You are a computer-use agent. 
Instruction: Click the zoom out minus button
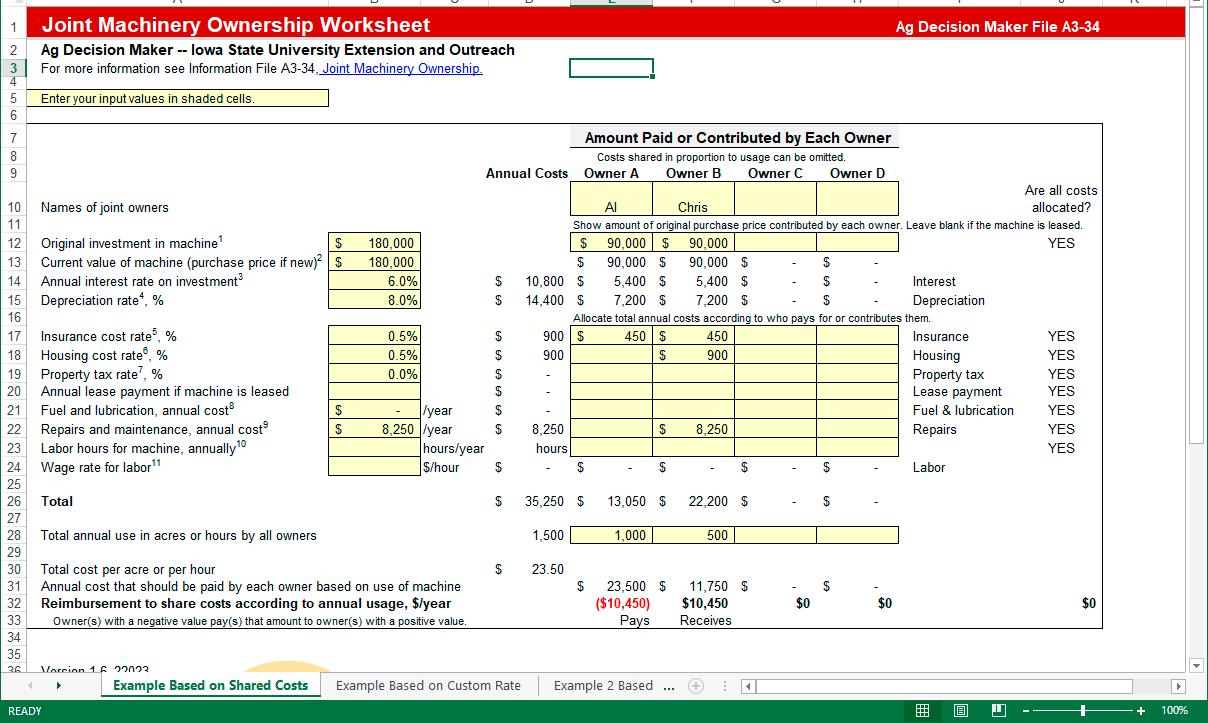(x=1027, y=710)
